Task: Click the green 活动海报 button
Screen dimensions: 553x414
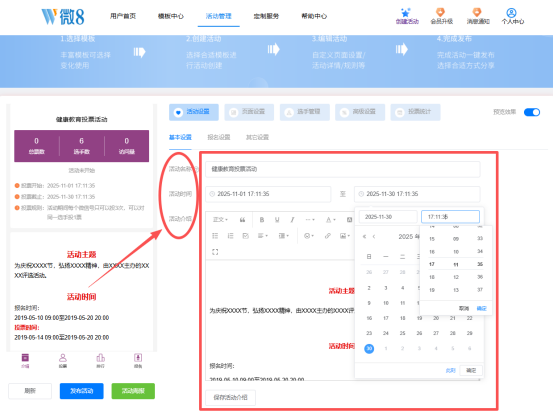Action: click(x=133, y=391)
